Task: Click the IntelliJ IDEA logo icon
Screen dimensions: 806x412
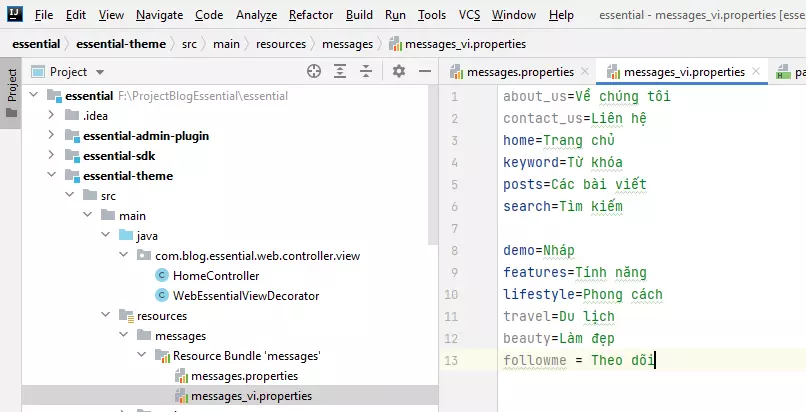Action: [14, 15]
